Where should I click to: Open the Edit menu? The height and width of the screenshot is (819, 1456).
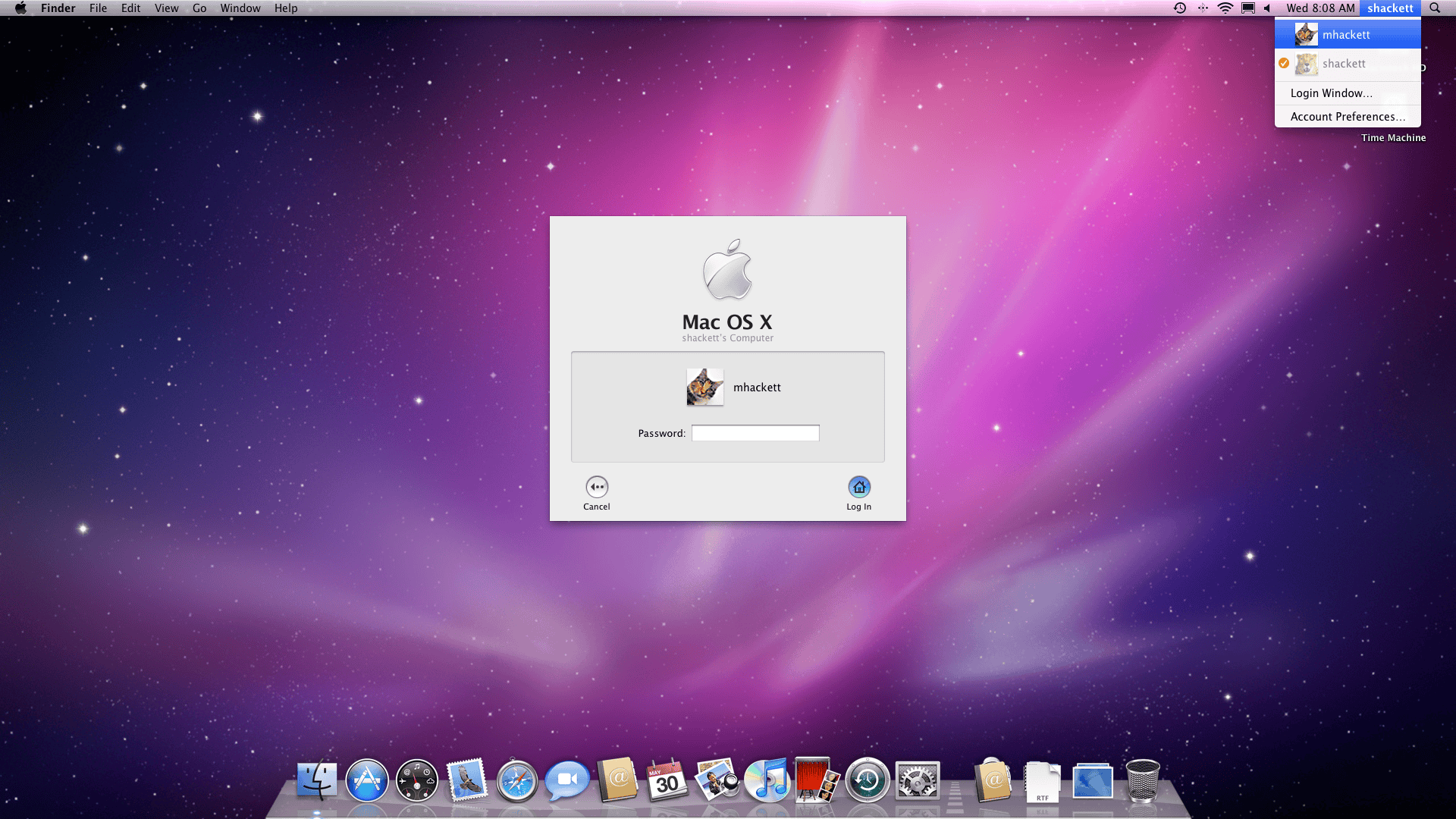click(130, 8)
